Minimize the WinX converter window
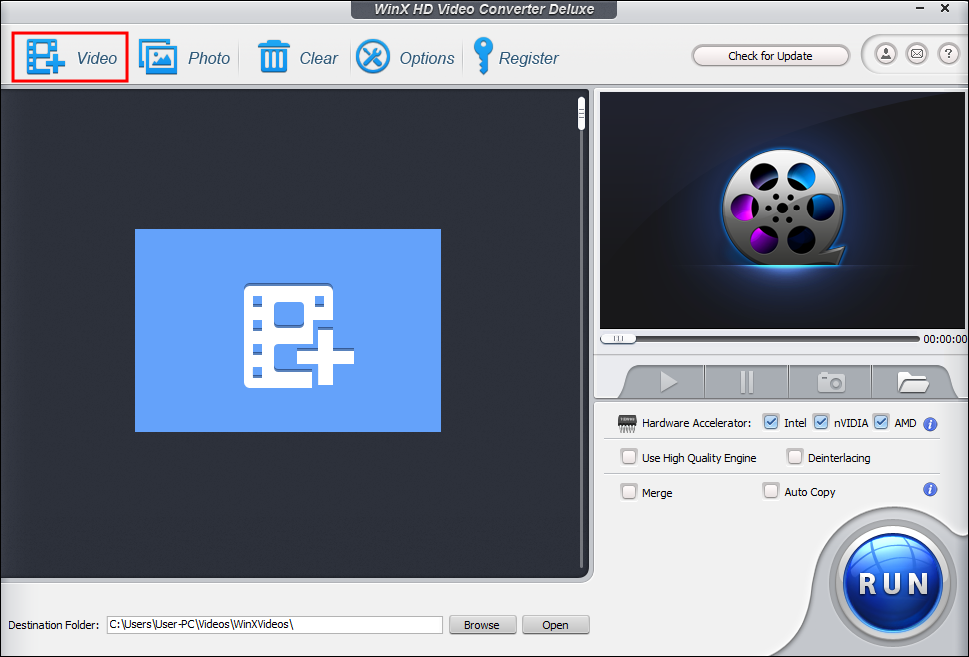969x657 pixels. 920,8
